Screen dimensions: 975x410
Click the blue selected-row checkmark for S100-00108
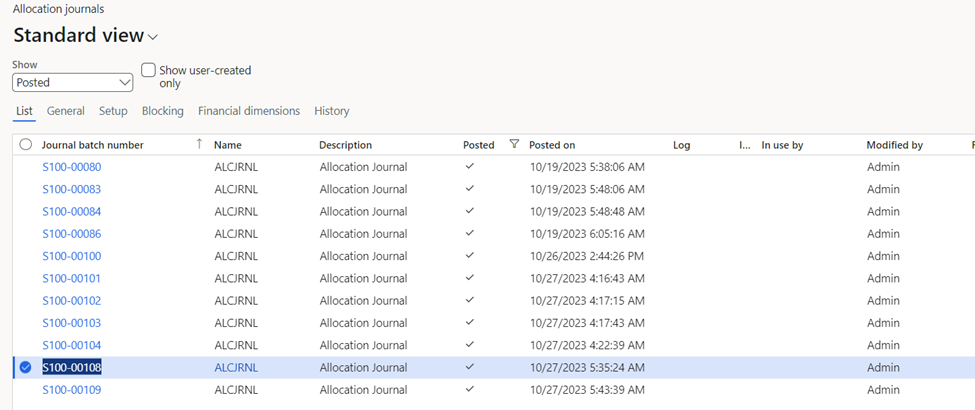(25, 368)
